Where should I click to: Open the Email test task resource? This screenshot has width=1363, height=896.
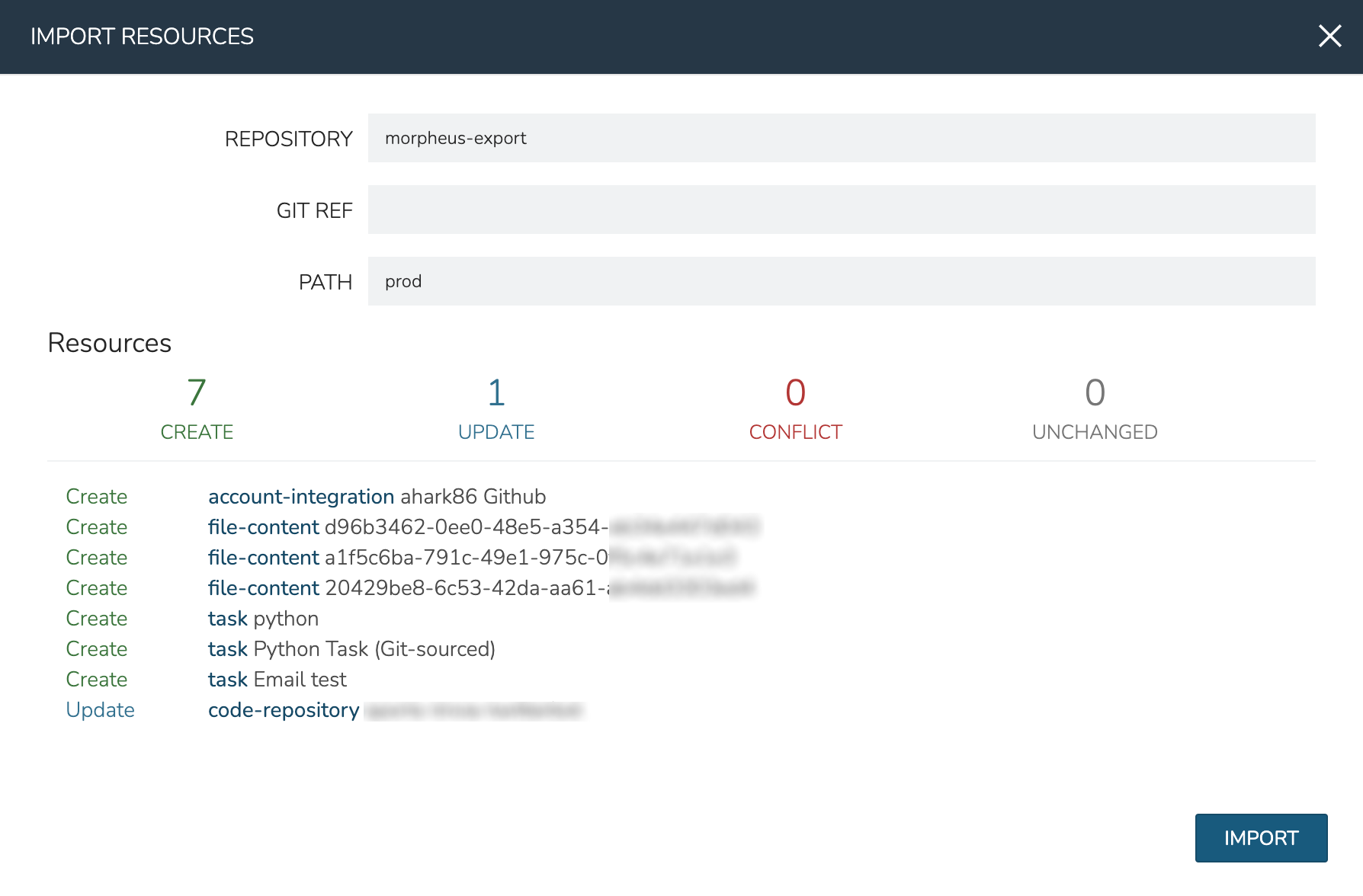pos(277,680)
